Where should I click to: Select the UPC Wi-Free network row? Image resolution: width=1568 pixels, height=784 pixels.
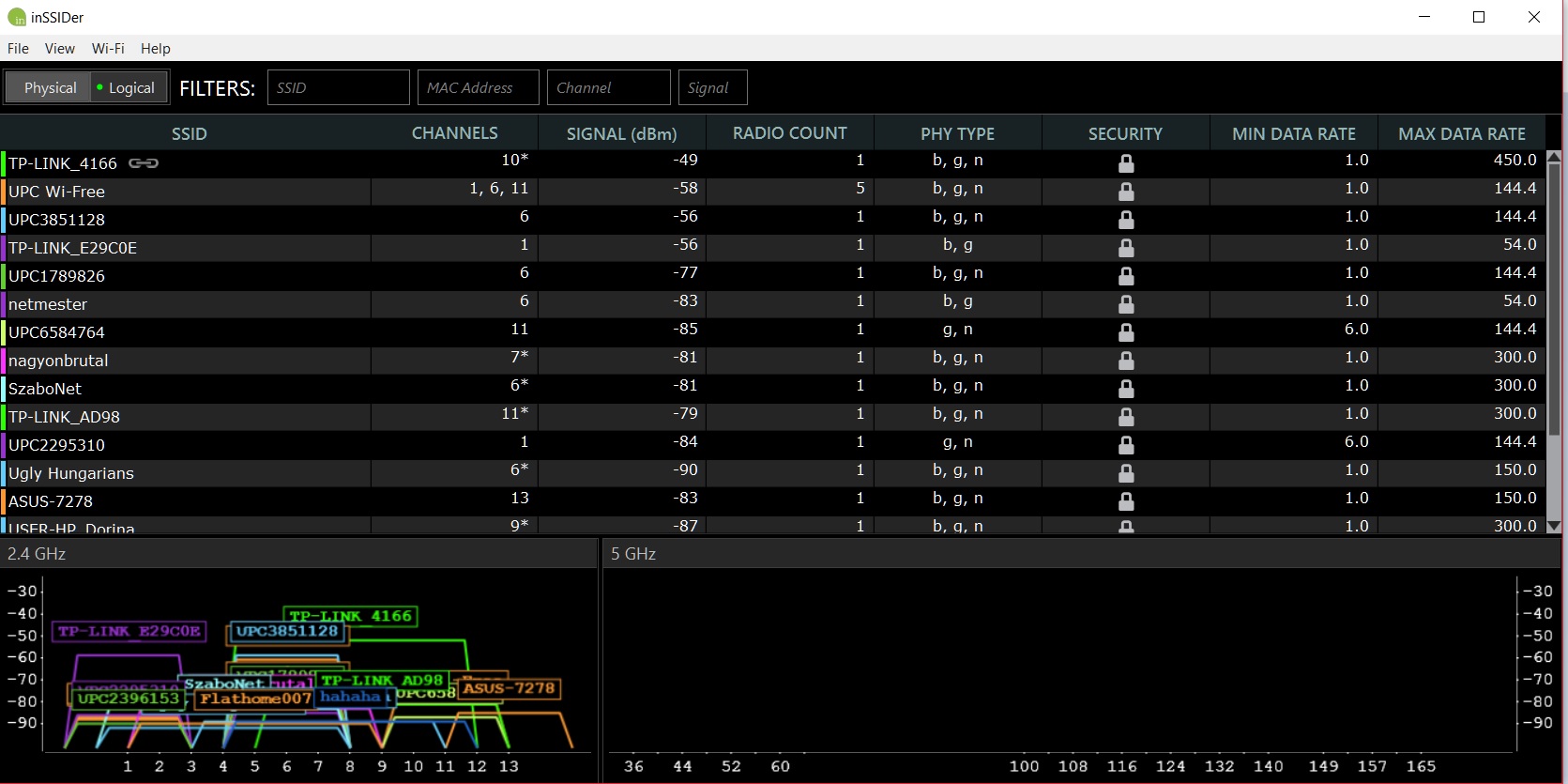772,192
